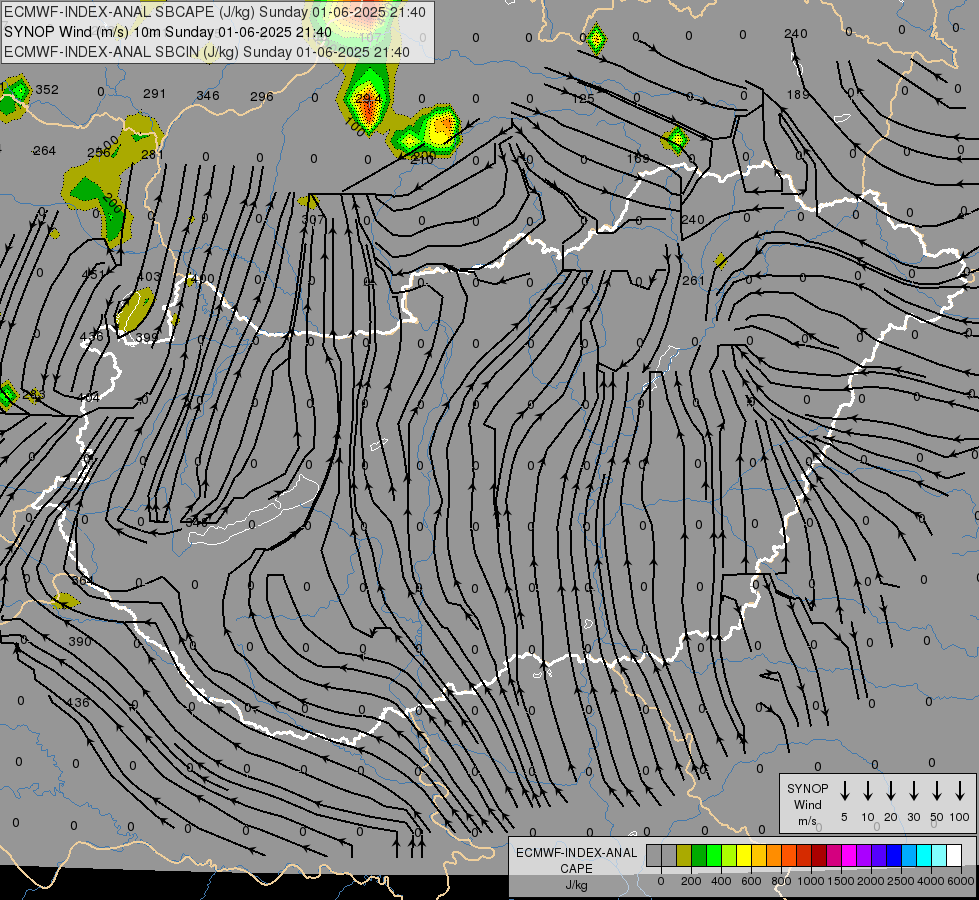
Task: Click the 20 m/s wind arrow in legend
Action: [891, 791]
